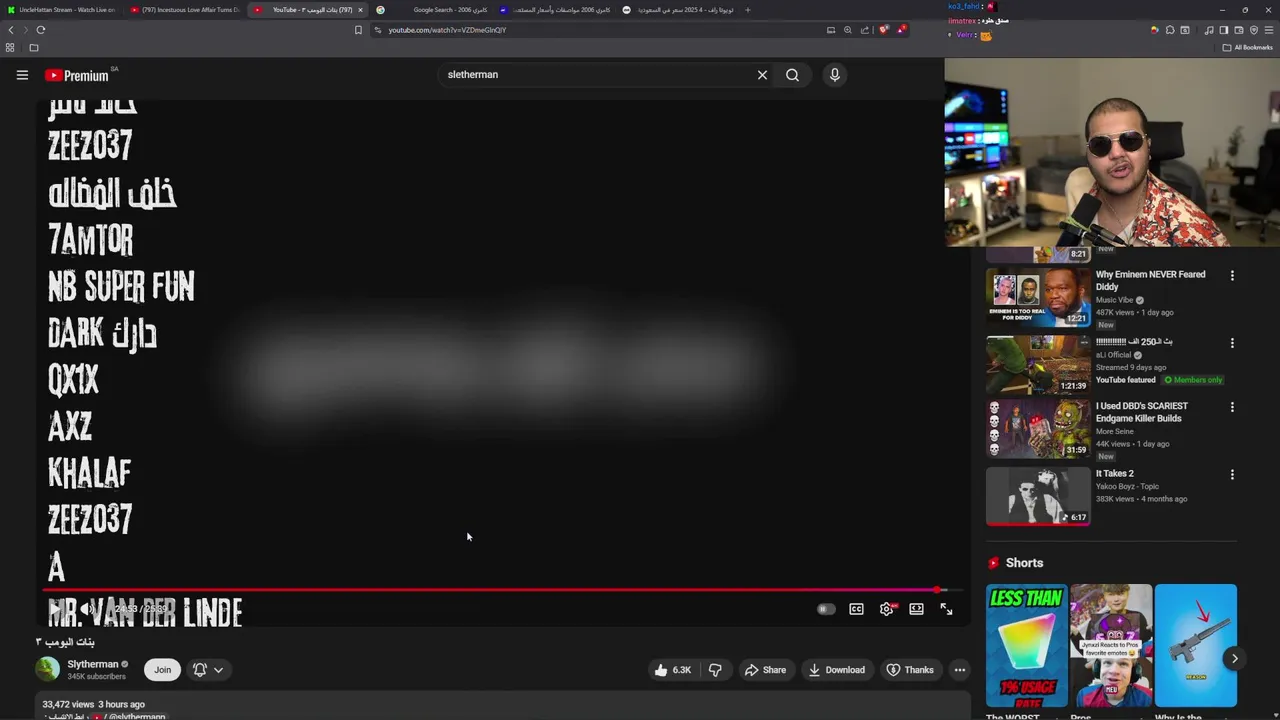Screen dimensions: 1280x720
Task: Grab the progress bar scrubber handle
Action: (938, 590)
